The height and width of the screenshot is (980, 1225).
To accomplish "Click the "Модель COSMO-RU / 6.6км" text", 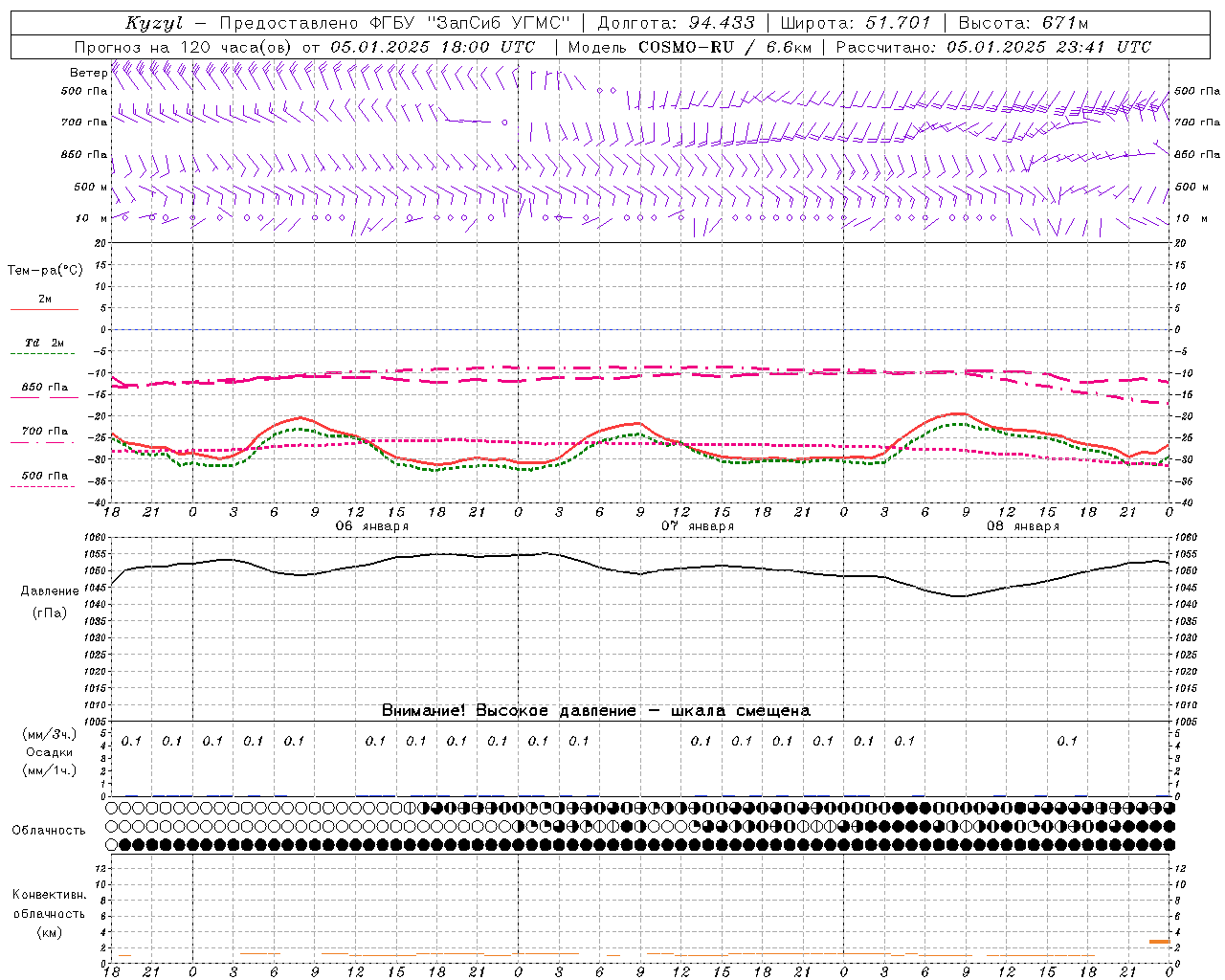I will (690, 47).
